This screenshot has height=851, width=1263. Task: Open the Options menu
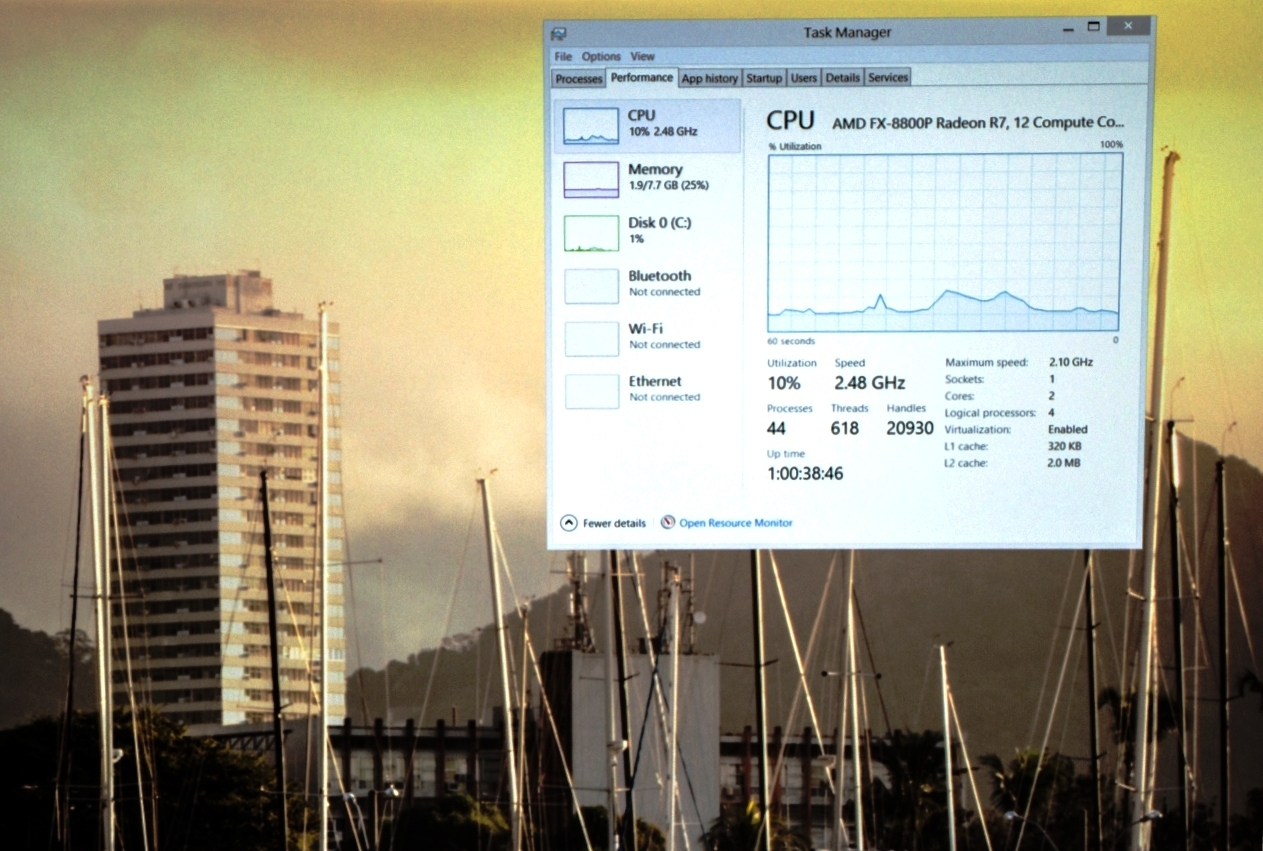tap(601, 57)
